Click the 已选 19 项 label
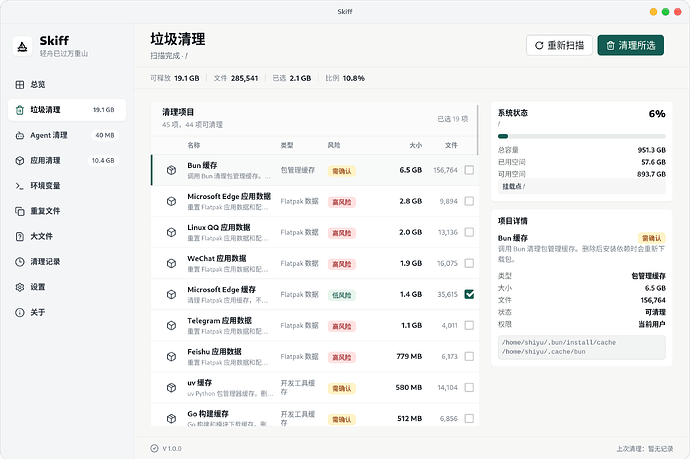This screenshot has width=690, height=459. 453,119
